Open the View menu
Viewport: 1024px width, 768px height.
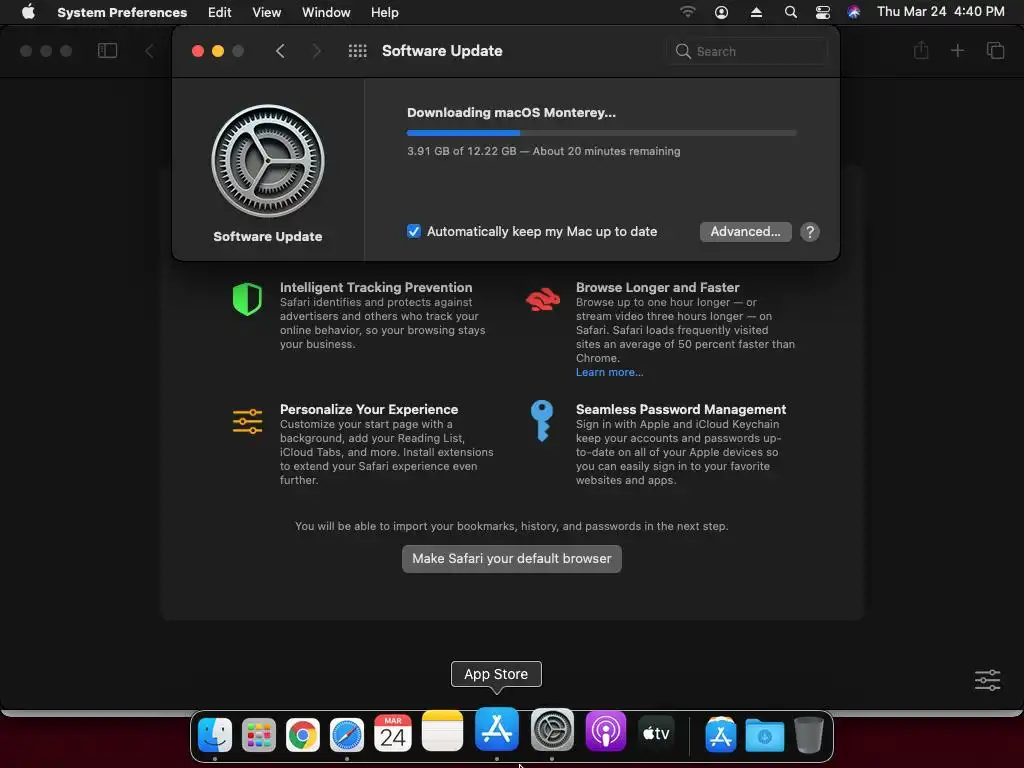click(x=266, y=12)
